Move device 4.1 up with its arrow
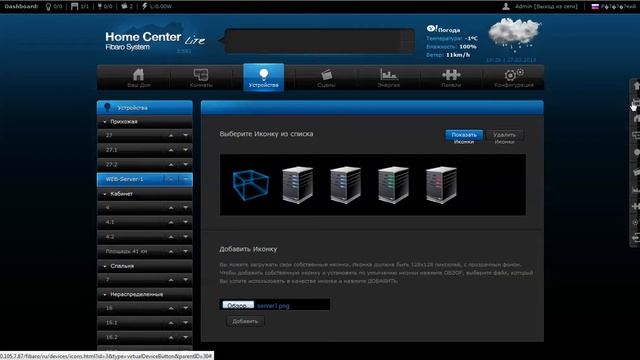 point(171,222)
